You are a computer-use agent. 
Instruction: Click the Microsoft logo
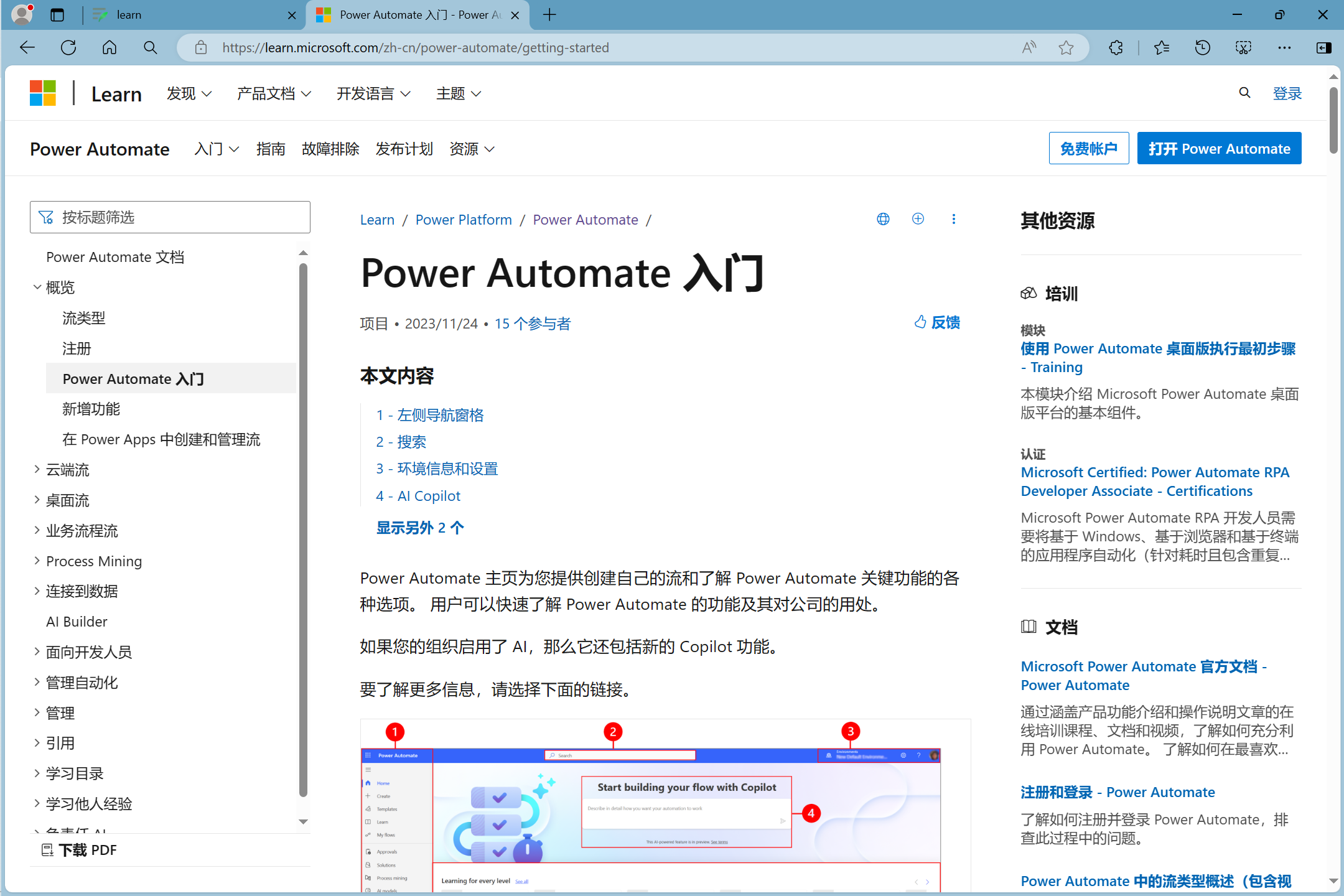click(x=43, y=93)
